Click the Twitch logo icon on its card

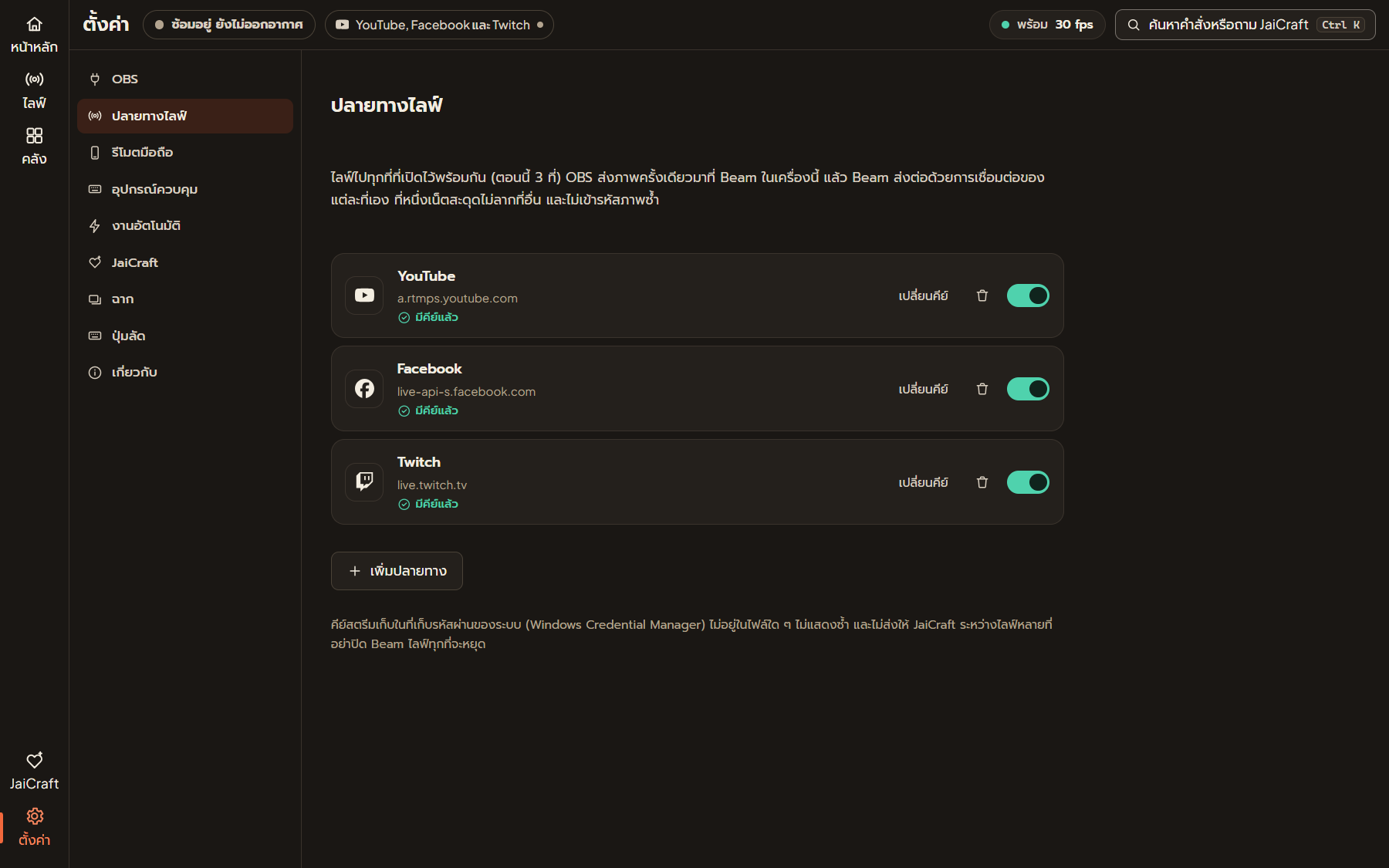click(x=364, y=482)
